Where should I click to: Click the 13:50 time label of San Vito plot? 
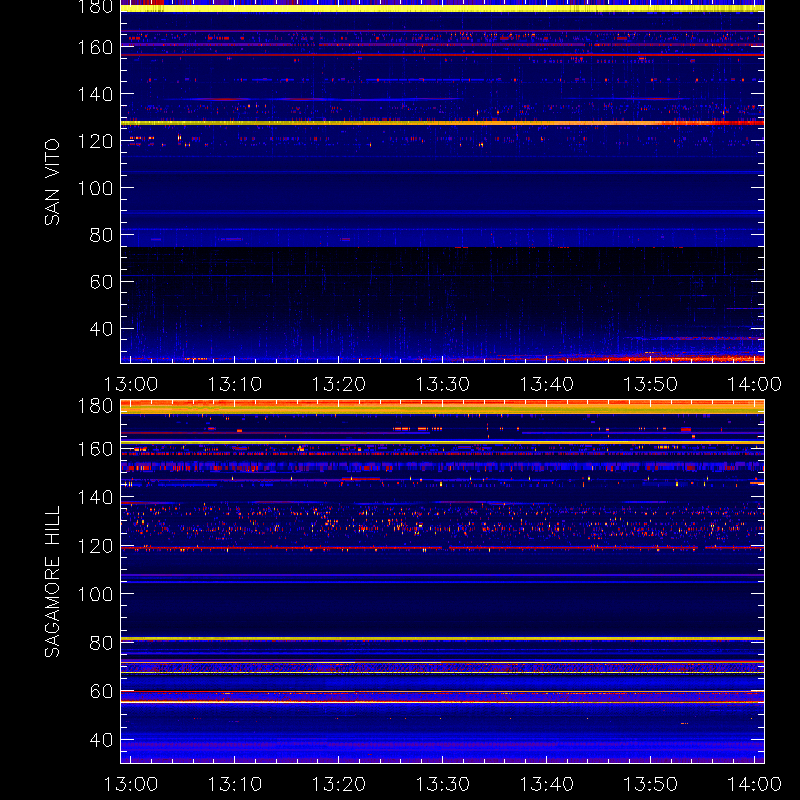click(651, 384)
